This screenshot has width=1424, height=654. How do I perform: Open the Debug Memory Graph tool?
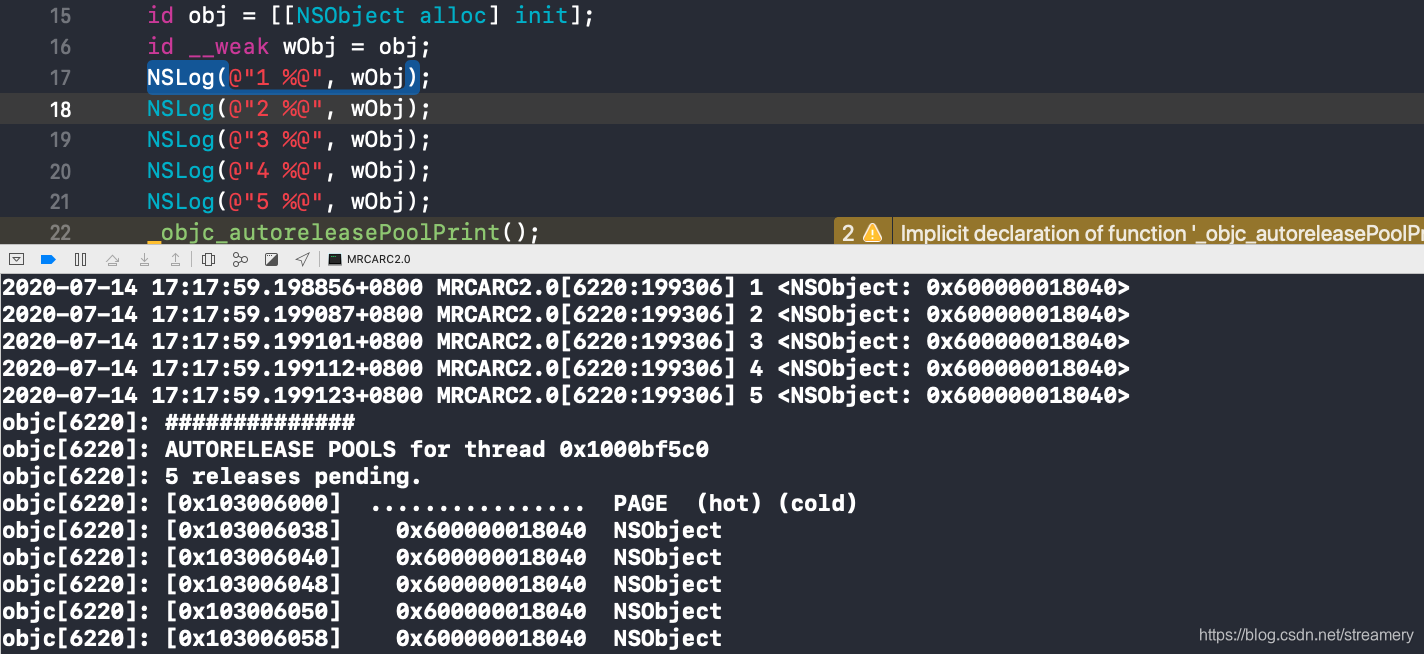[240, 259]
